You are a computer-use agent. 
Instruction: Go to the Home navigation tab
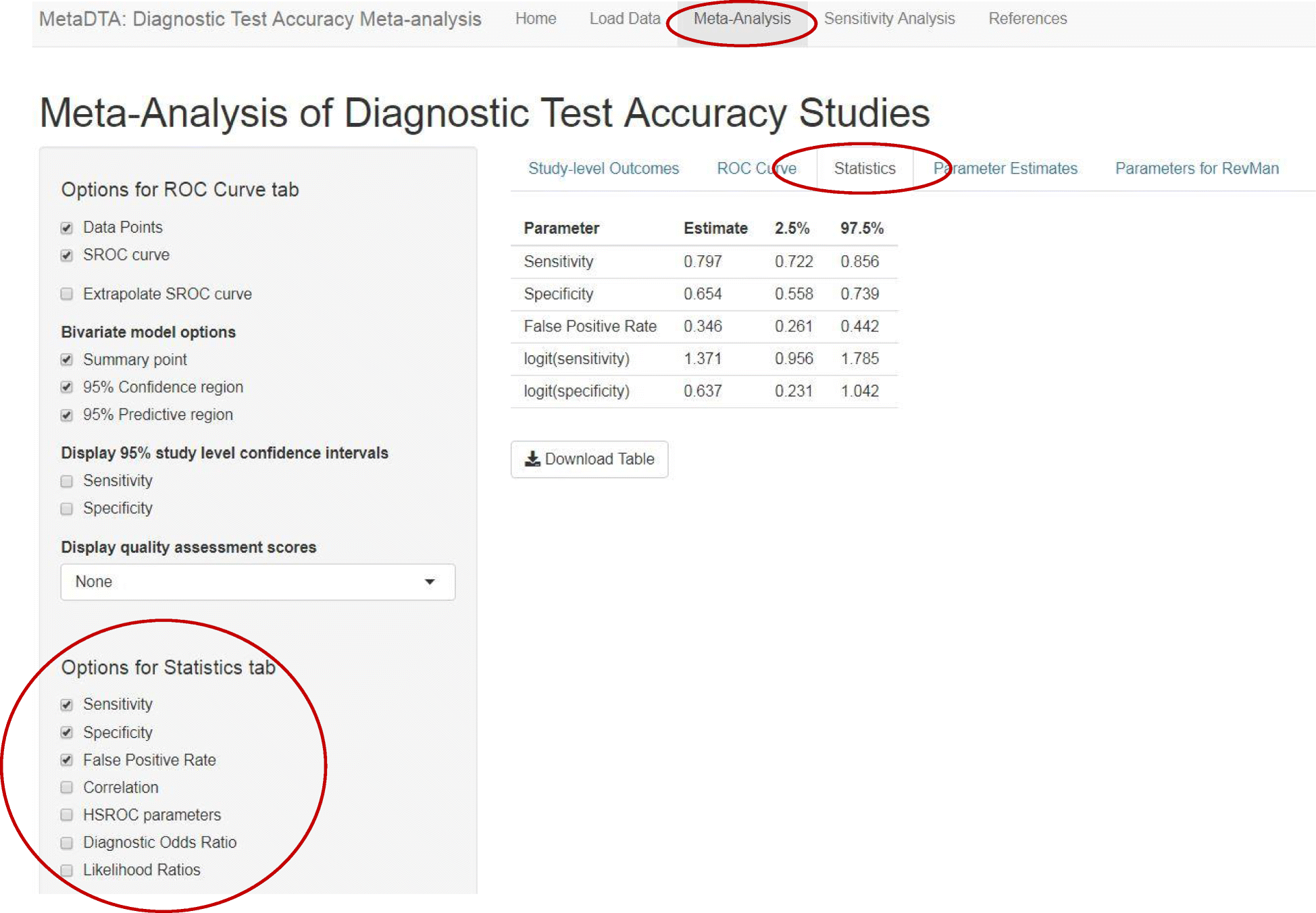[x=536, y=19]
